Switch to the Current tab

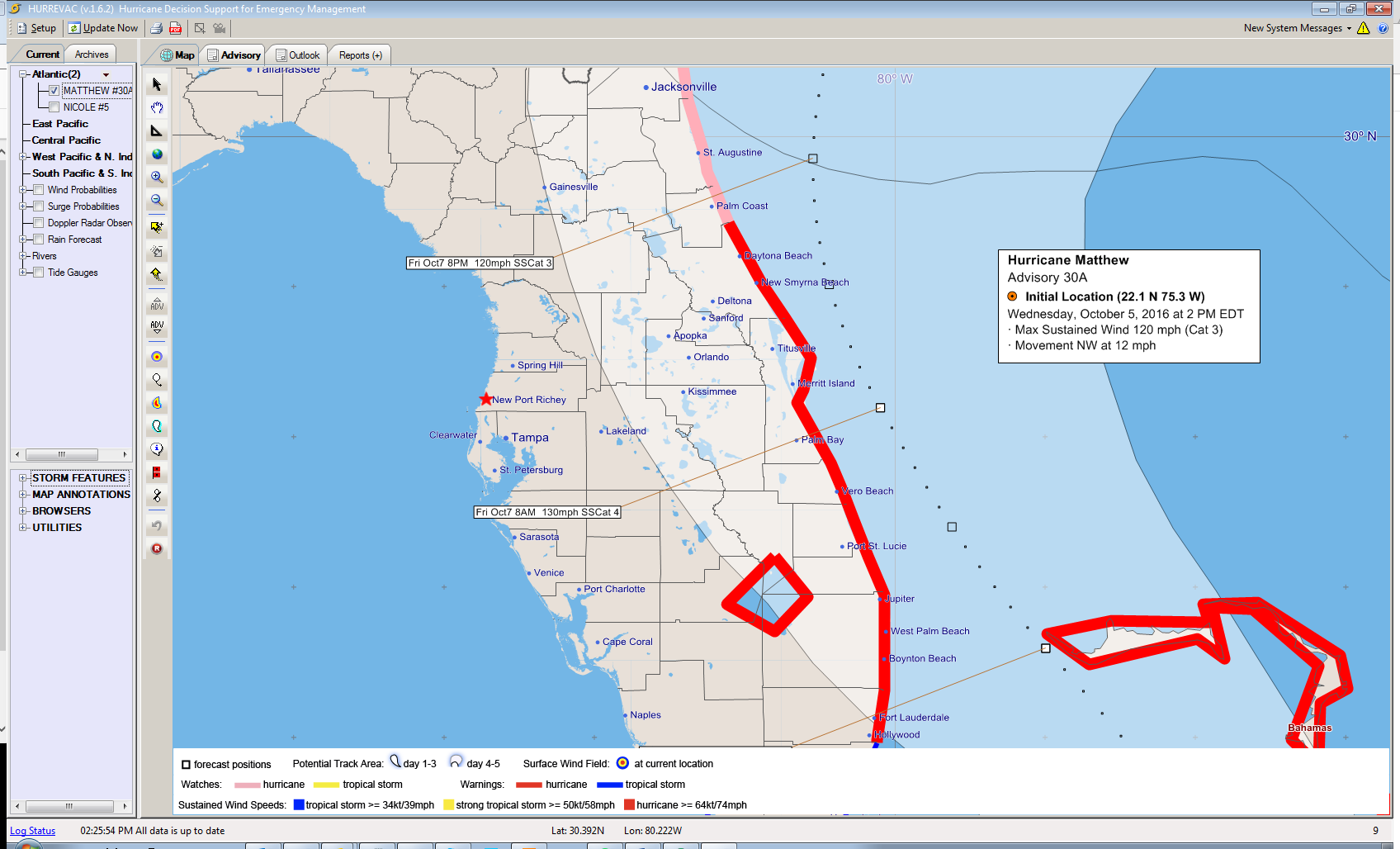42,55
